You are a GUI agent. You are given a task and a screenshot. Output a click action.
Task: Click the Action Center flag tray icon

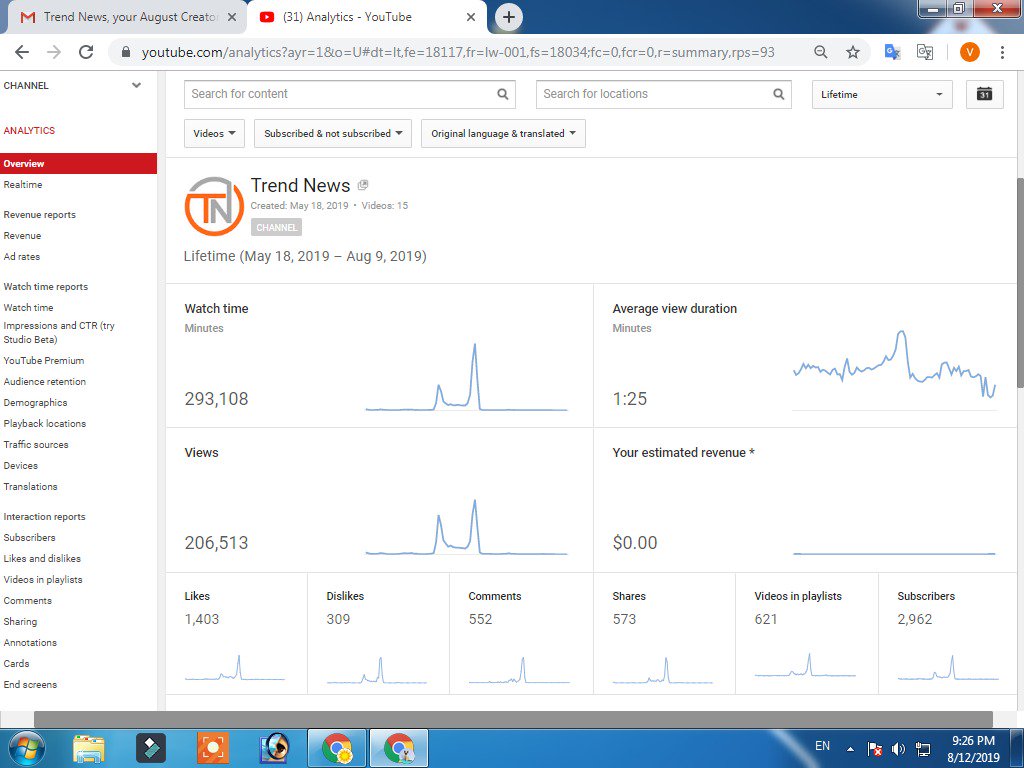[x=874, y=749]
